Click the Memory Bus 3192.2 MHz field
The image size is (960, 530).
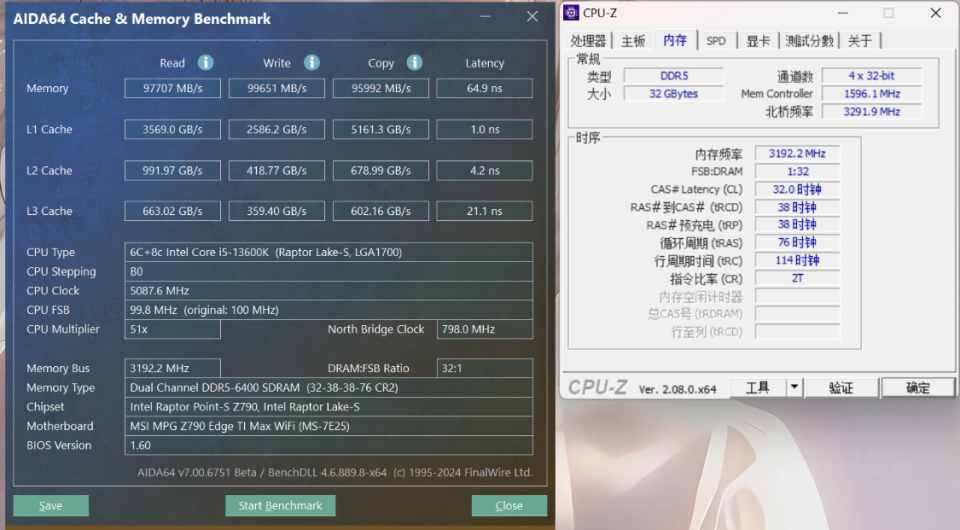point(173,368)
